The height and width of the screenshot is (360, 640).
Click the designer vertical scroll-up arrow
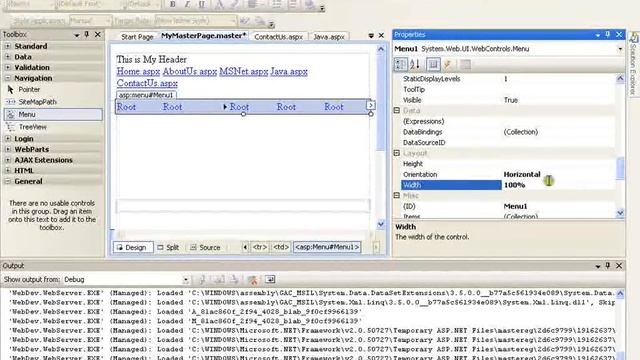click(381, 49)
